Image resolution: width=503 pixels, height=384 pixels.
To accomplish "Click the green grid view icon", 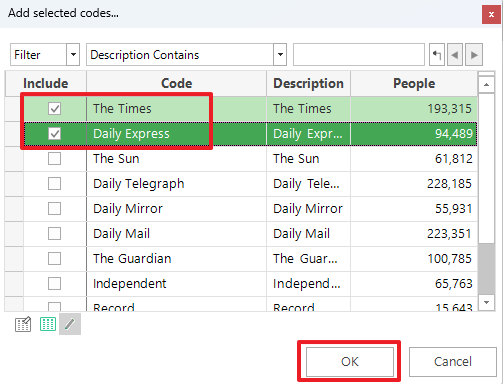I will click(x=48, y=324).
